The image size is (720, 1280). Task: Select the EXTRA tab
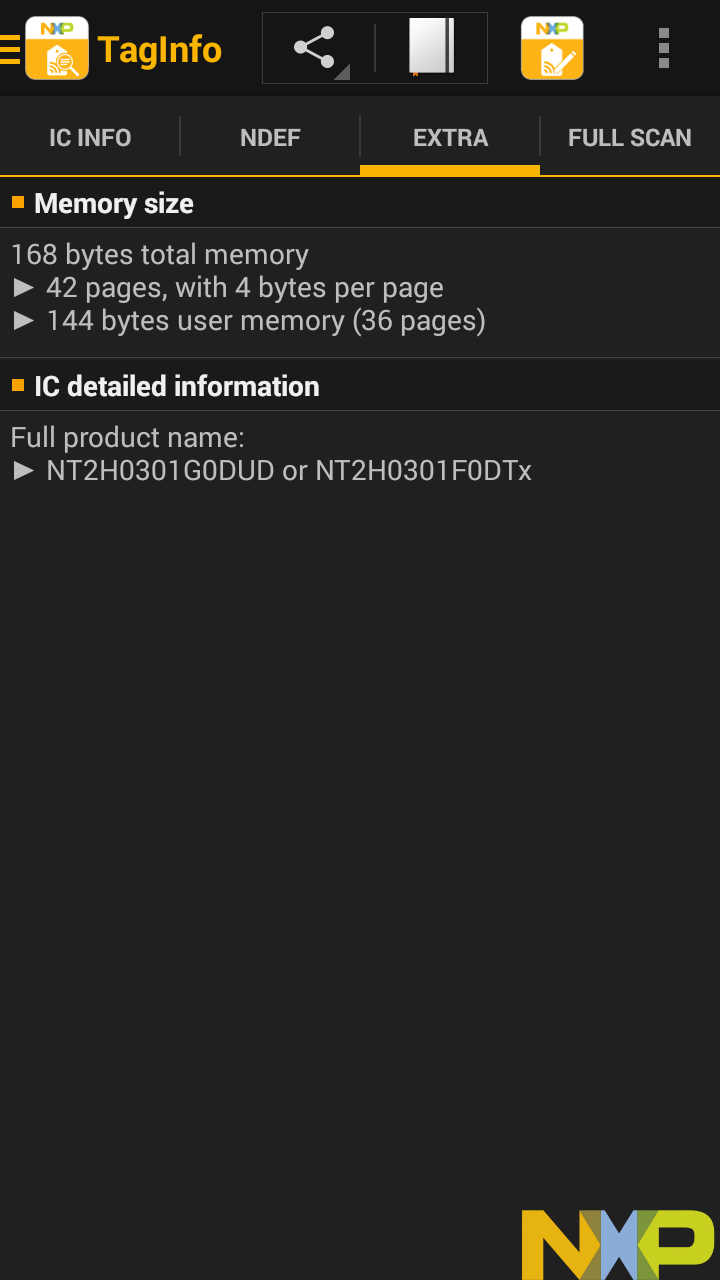[x=450, y=138]
